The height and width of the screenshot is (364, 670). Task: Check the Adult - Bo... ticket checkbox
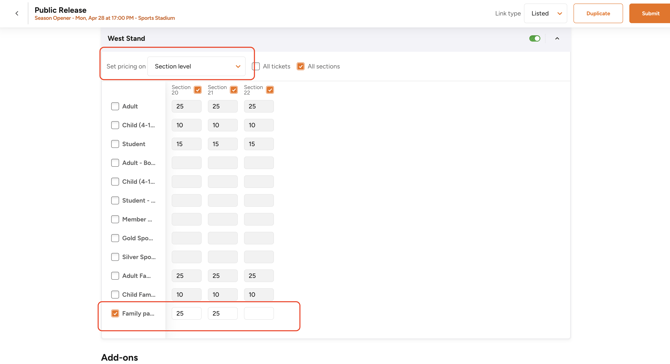tap(115, 163)
